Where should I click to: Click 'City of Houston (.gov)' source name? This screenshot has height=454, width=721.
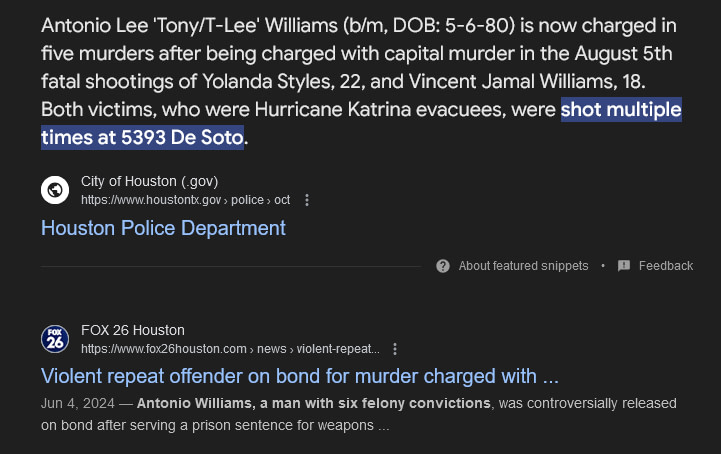tap(149, 182)
